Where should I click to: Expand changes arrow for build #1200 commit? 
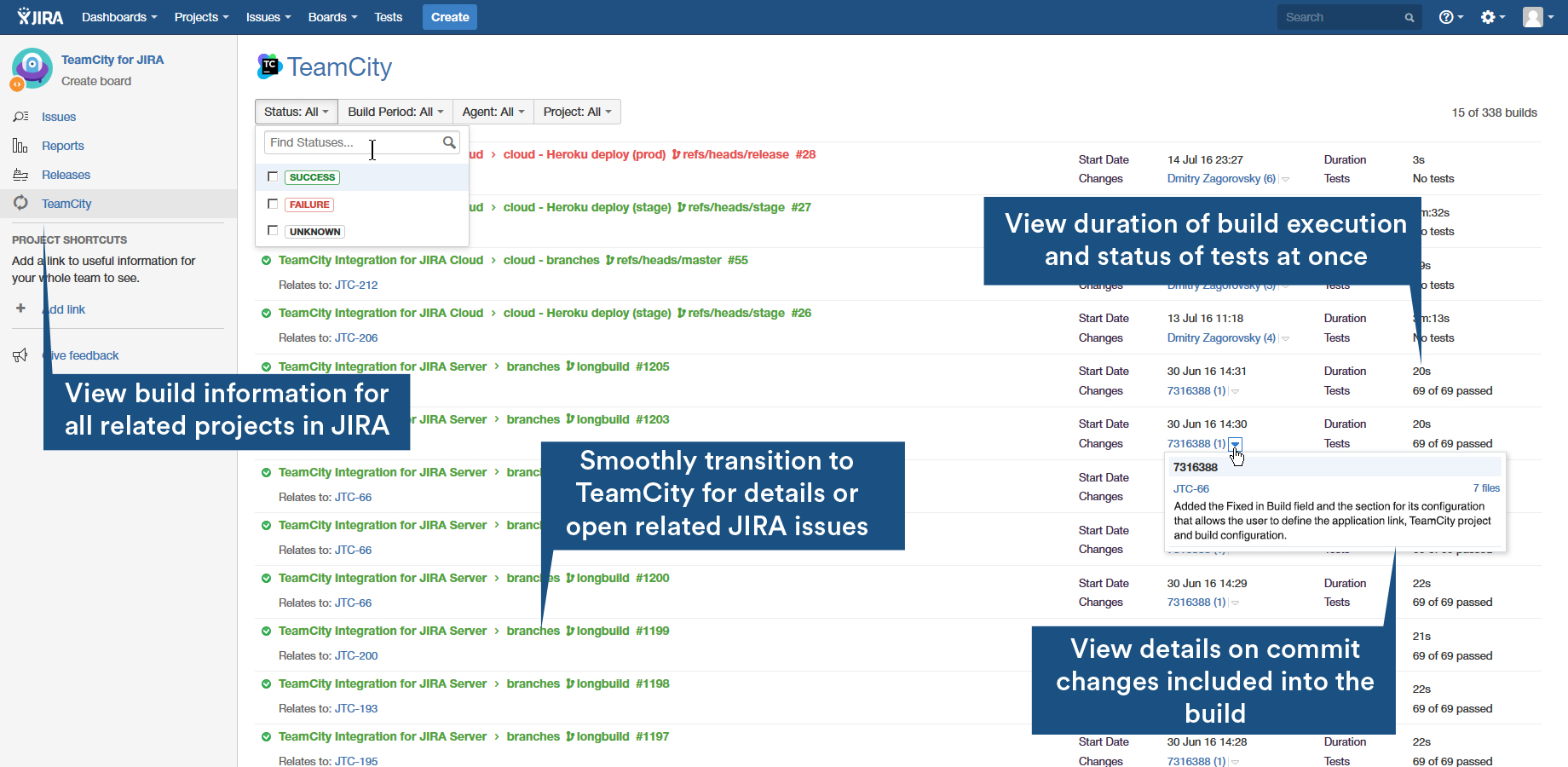click(1235, 603)
